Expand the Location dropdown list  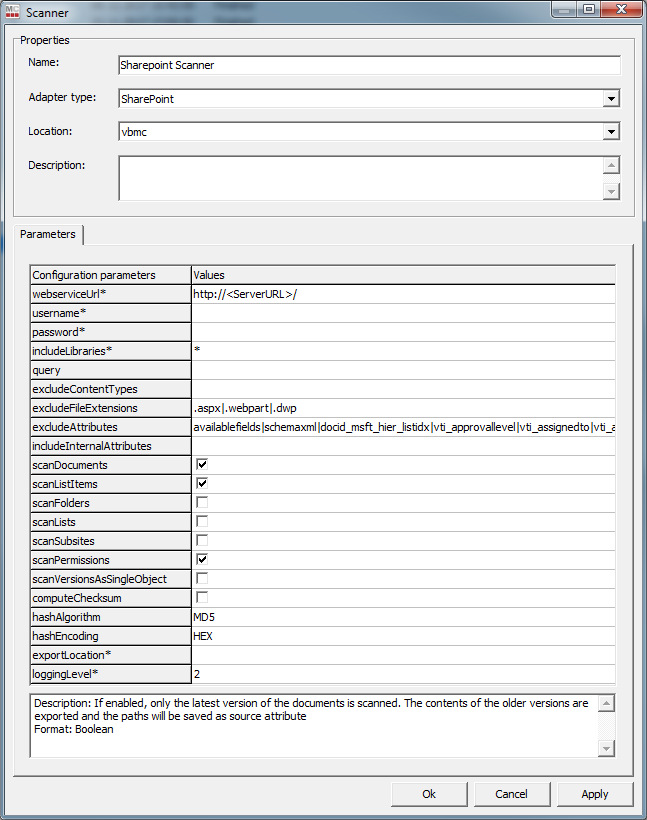point(610,132)
